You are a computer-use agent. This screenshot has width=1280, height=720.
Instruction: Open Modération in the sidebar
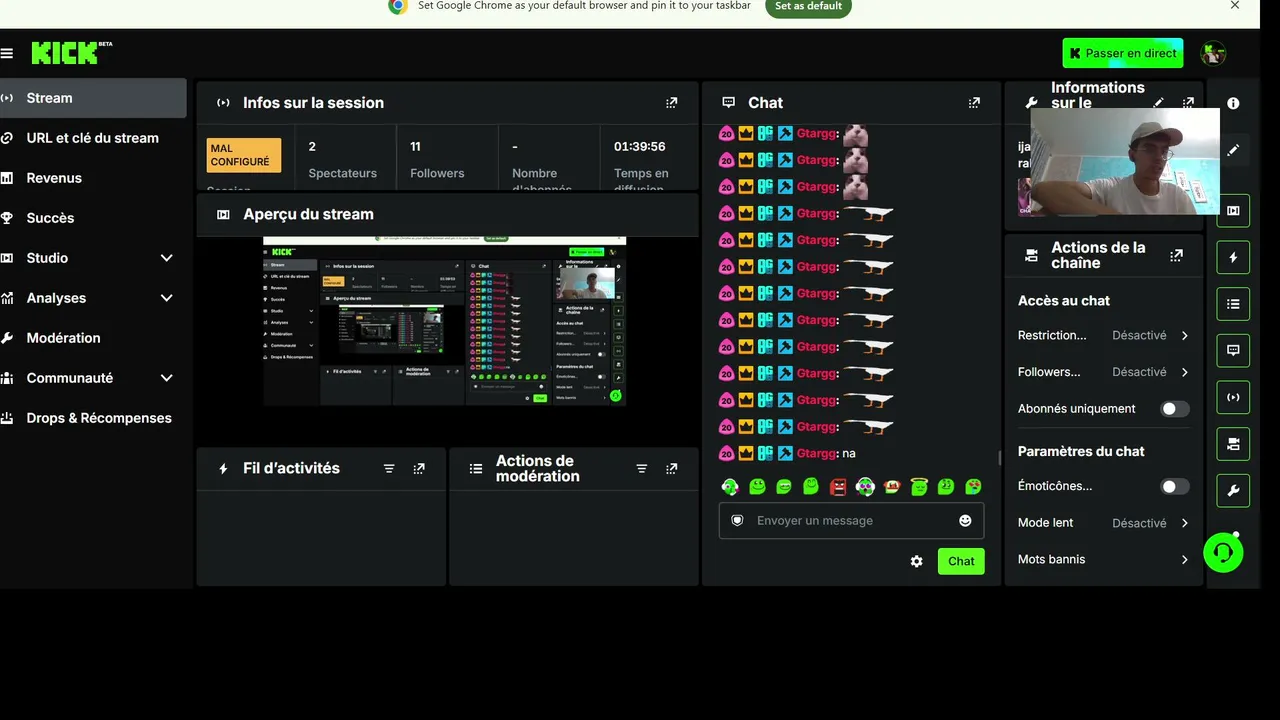(x=93, y=338)
